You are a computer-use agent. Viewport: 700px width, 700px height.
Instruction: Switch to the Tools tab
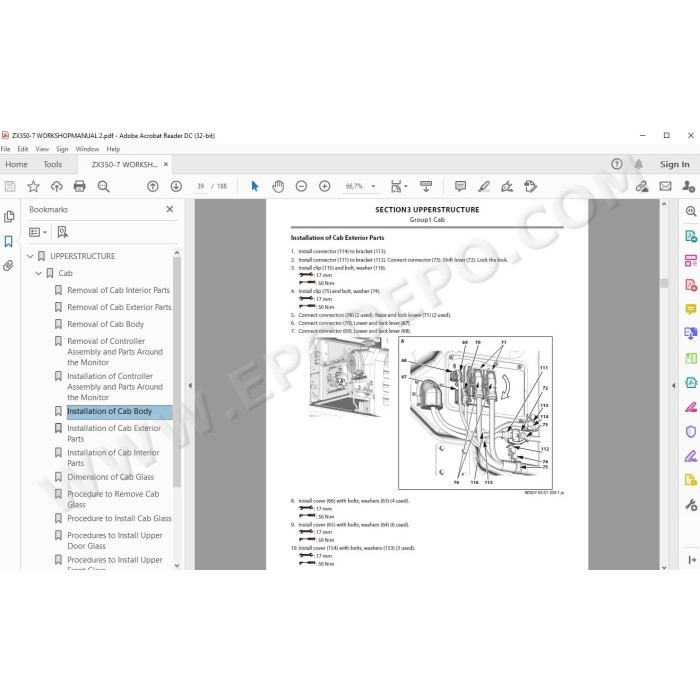click(53, 164)
